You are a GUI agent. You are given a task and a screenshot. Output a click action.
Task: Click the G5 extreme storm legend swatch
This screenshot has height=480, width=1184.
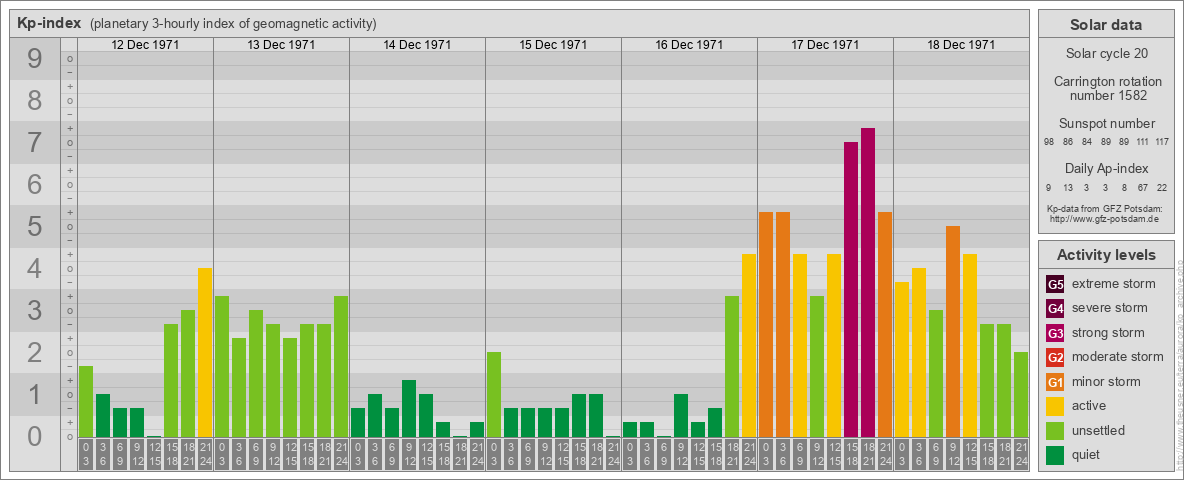1055,285
